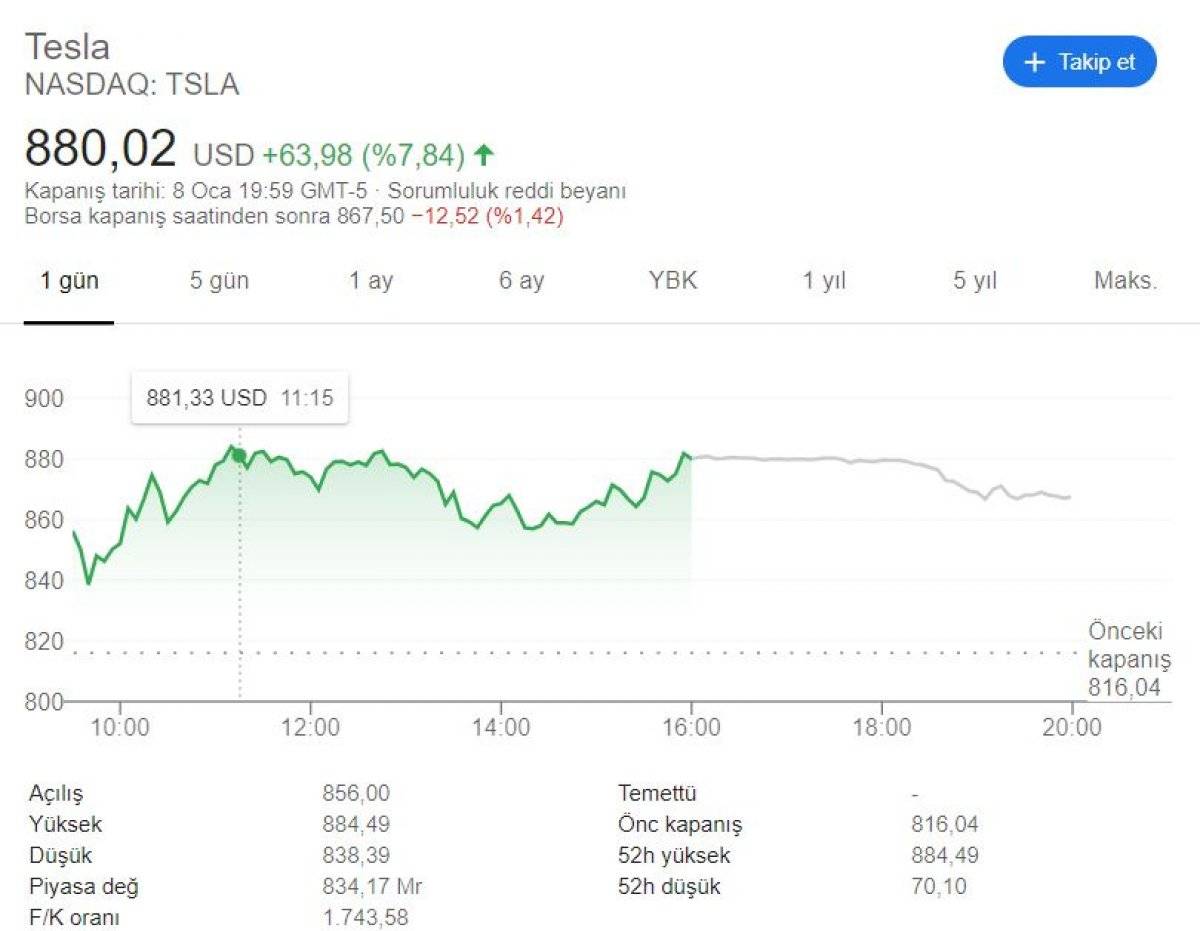The width and height of the screenshot is (1200, 931).
Task: Open the 1 yıl chart range
Action: point(822,281)
